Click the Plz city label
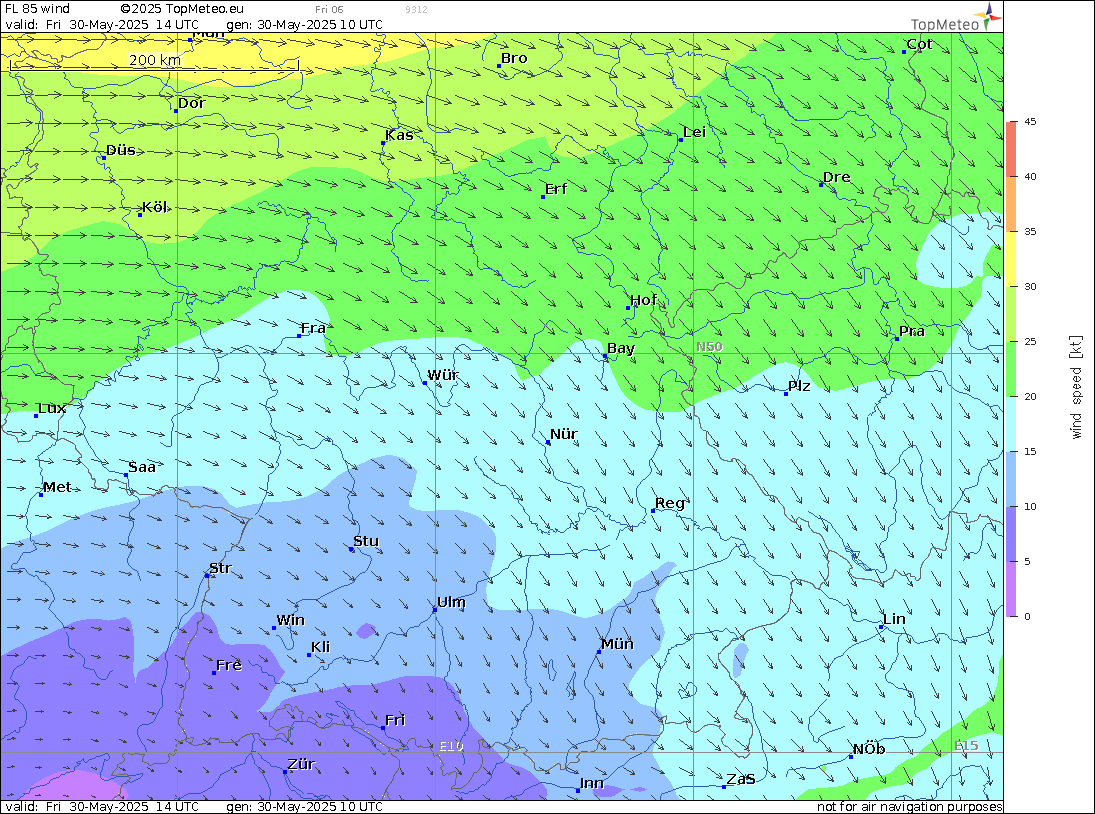The image size is (1095, 814). (799, 386)
